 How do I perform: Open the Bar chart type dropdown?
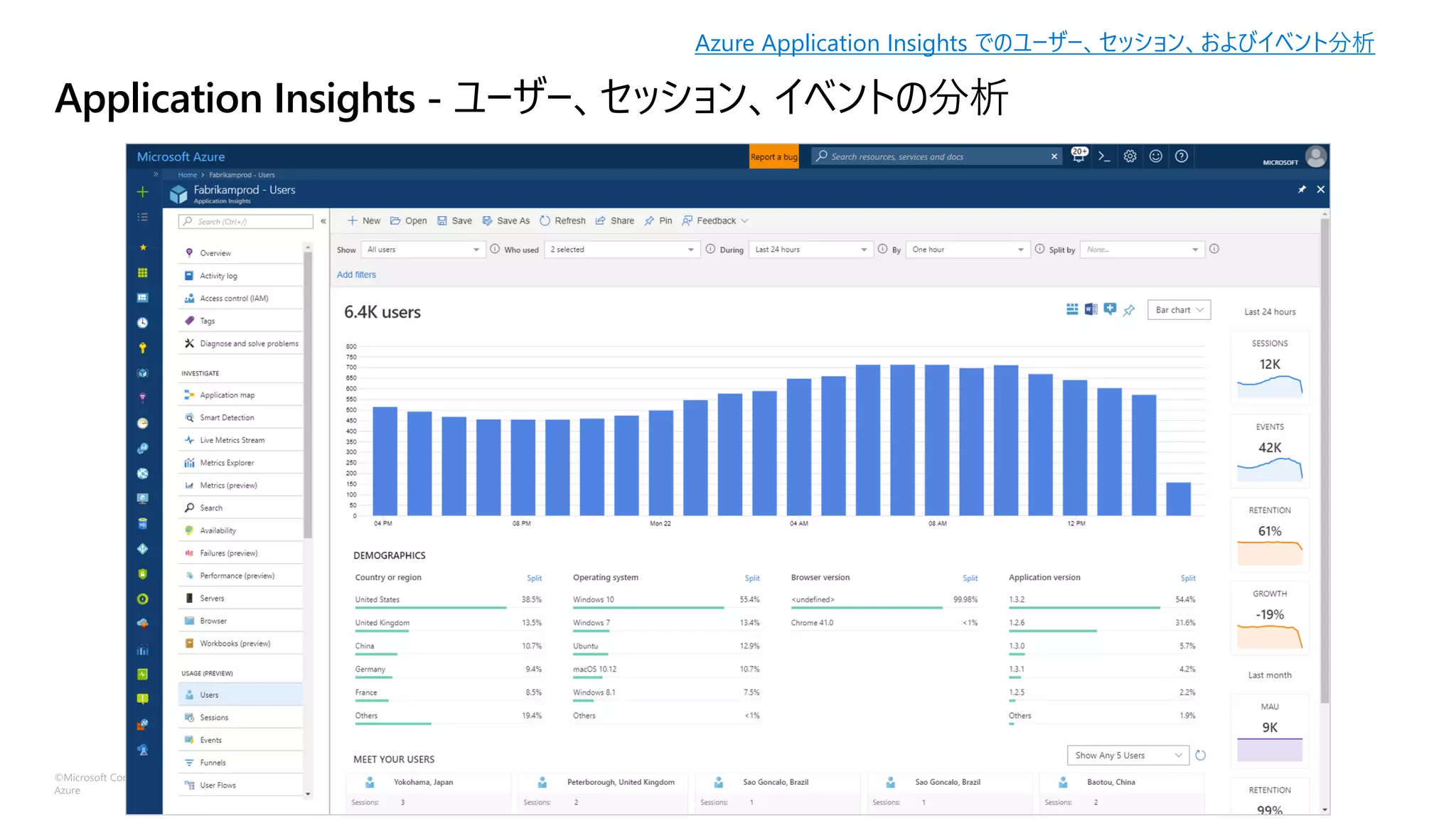click(1179, 310)
